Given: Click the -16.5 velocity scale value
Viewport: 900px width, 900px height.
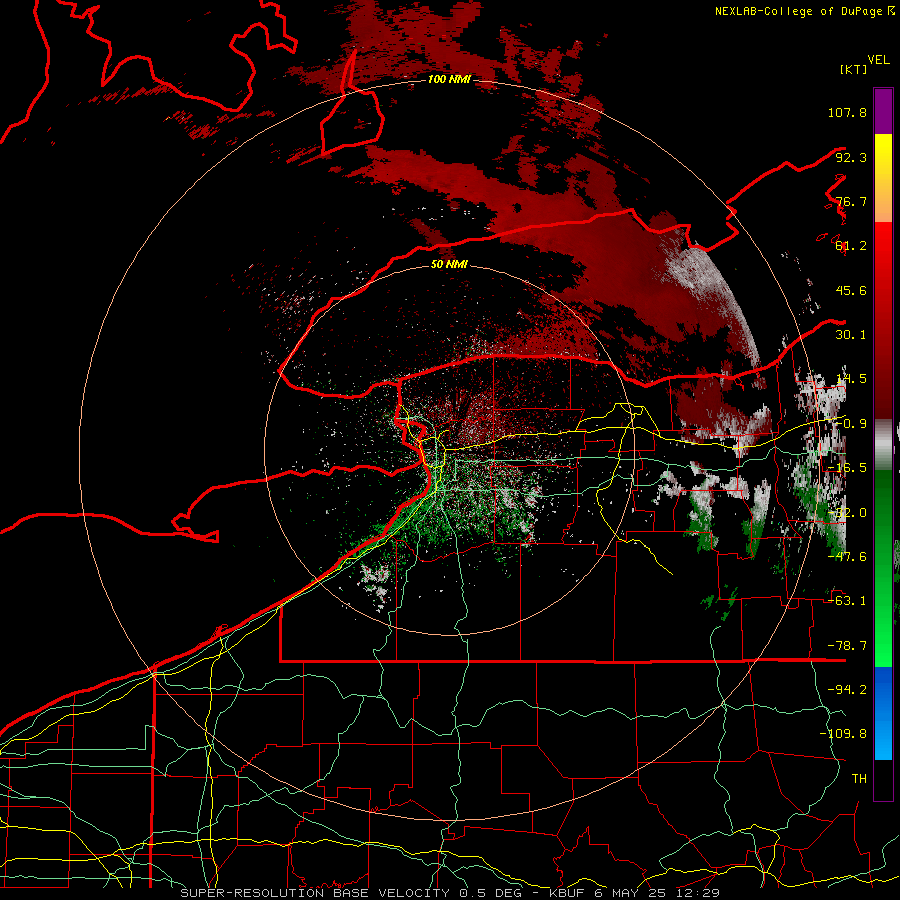Looking at the screenshot, I should pyautogui.click(x=847, y=468).
